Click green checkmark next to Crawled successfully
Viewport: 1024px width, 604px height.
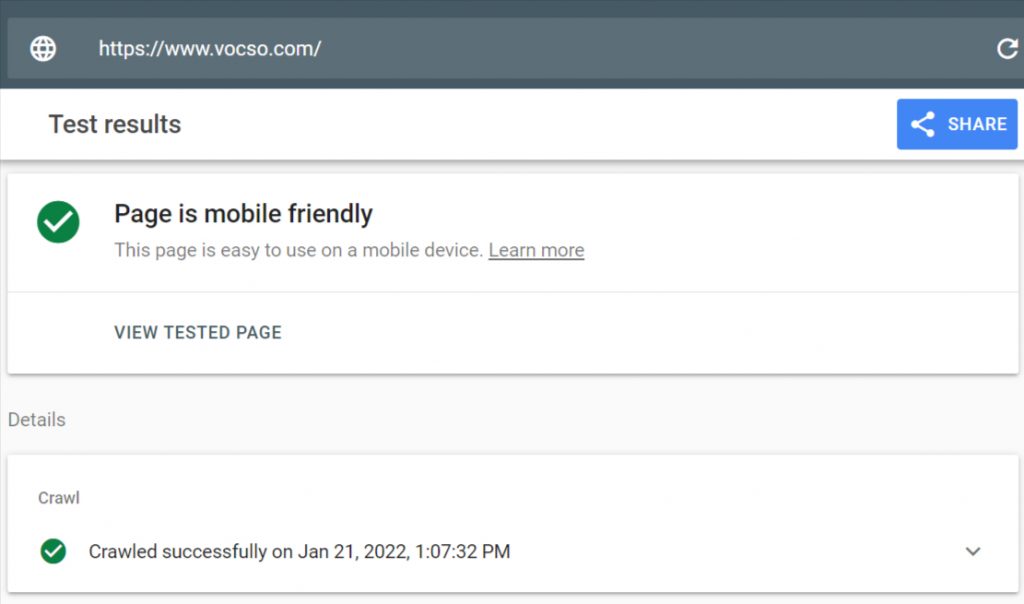53,551
